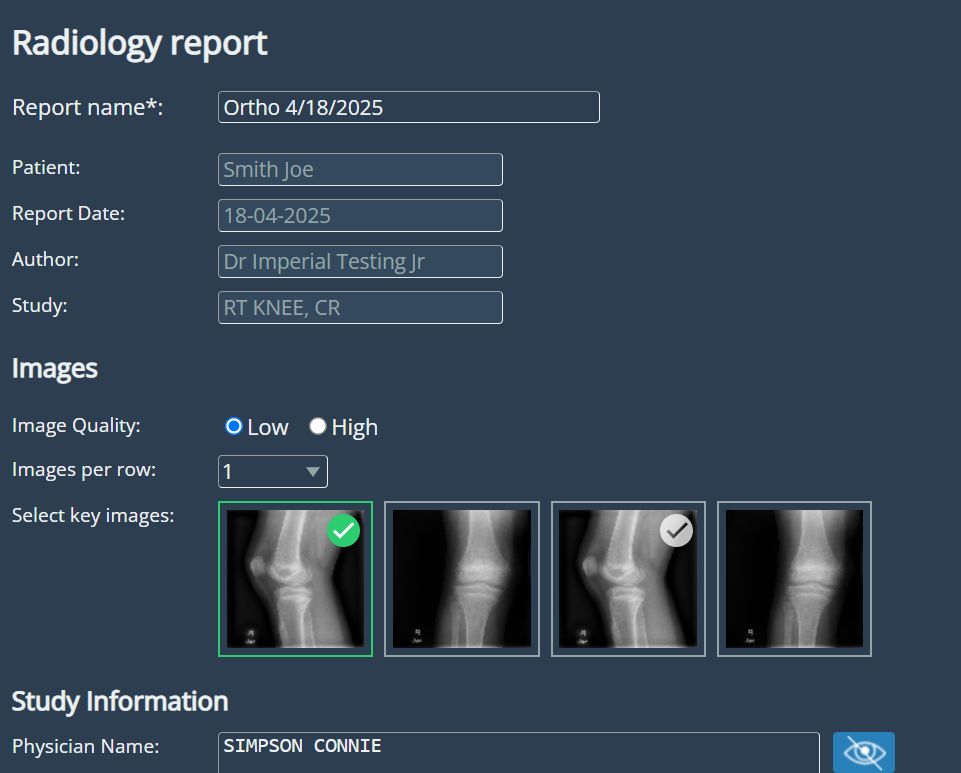Click the "Low" label text

tap(268, 428)
